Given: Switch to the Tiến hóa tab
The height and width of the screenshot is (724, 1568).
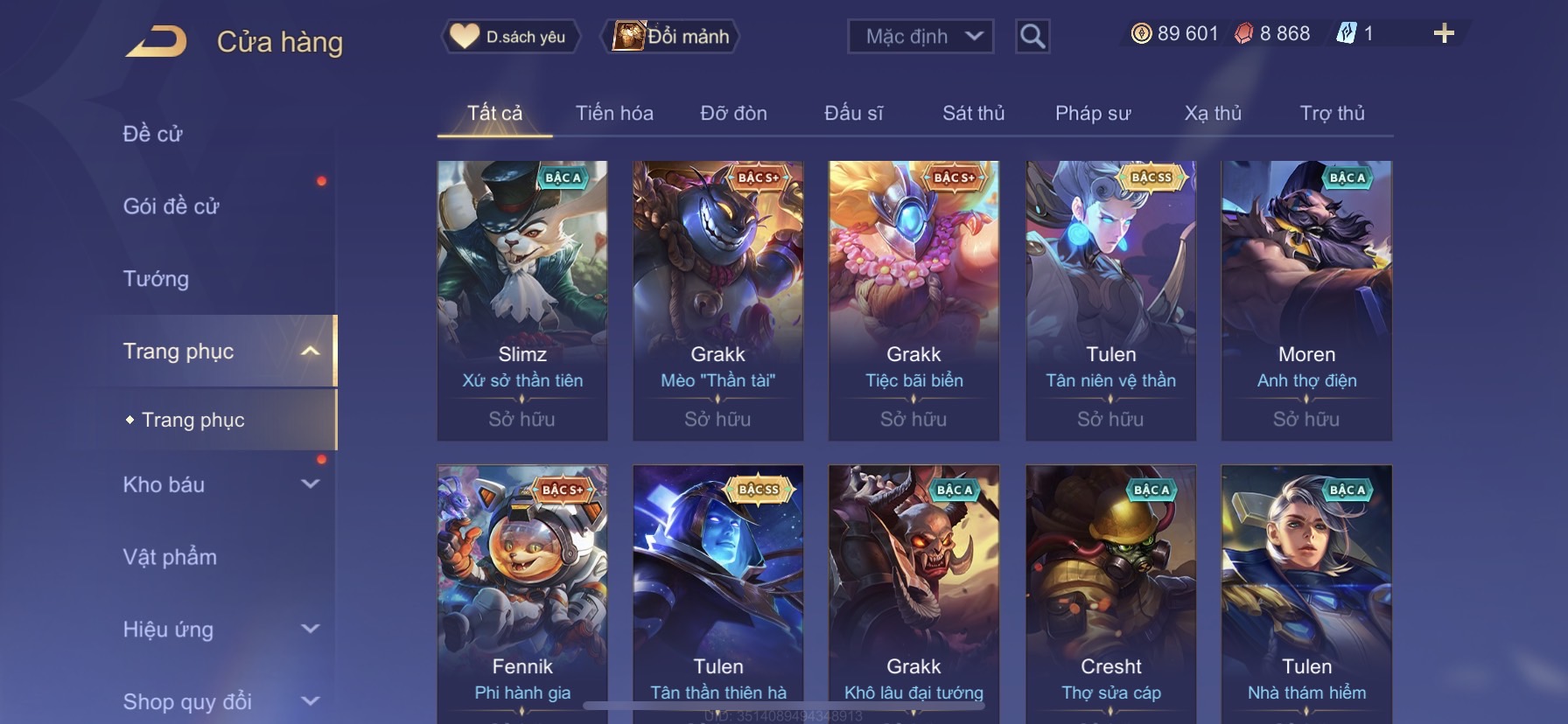Looking at the screenshot, I should point(614,113).
